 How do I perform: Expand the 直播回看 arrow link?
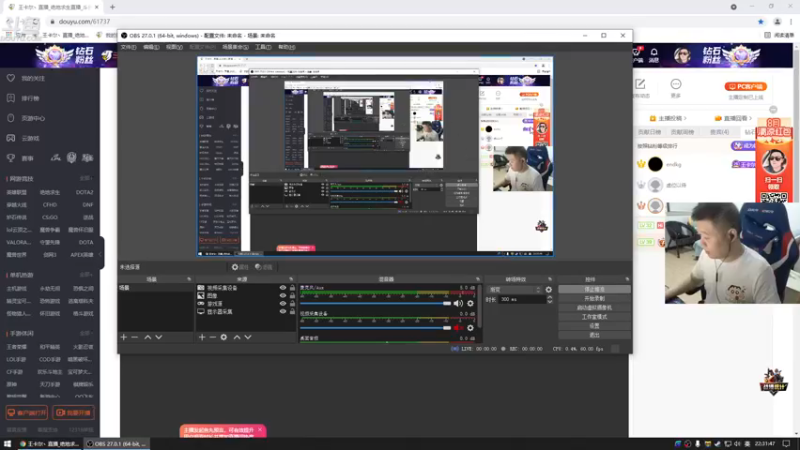click(x=751, y=118)
